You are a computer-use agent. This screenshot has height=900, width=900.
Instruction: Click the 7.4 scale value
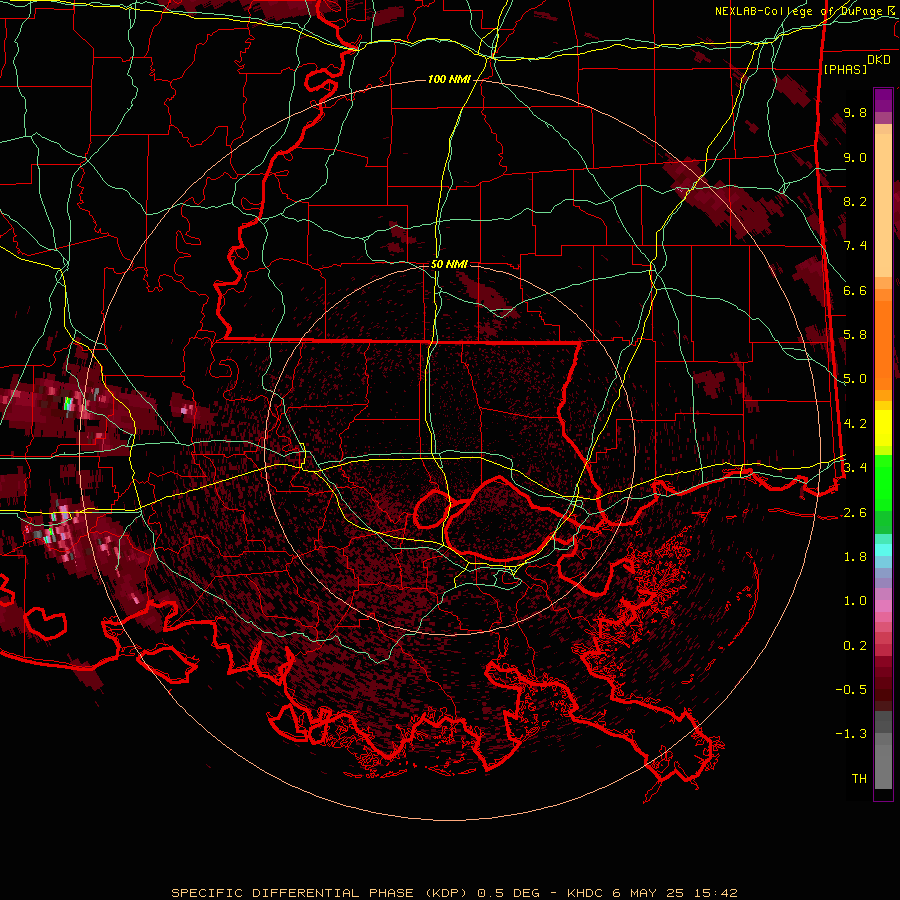855,246
